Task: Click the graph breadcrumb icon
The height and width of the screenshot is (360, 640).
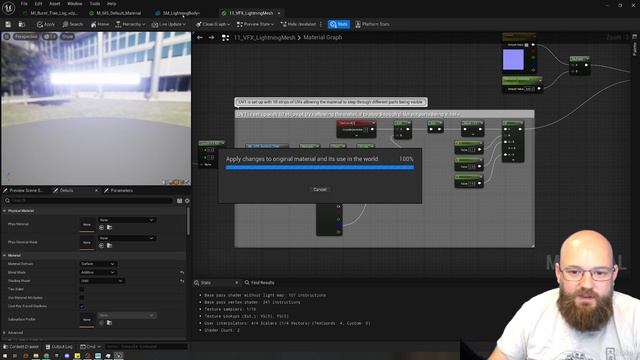Action: [x=225, y=38]
